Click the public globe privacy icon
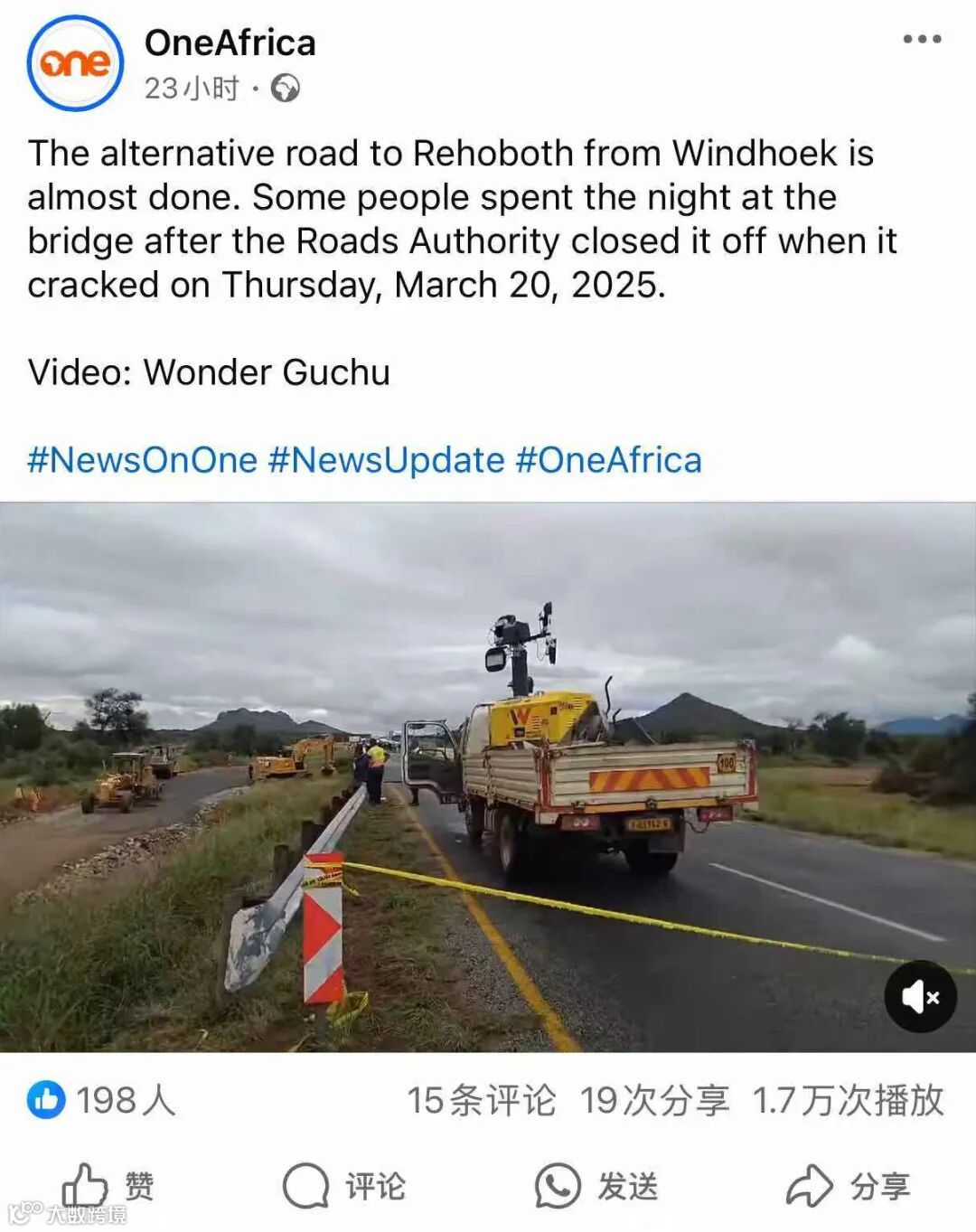Image resolution: width=976 pixels, height=1232 pixels. pos(286,89)
